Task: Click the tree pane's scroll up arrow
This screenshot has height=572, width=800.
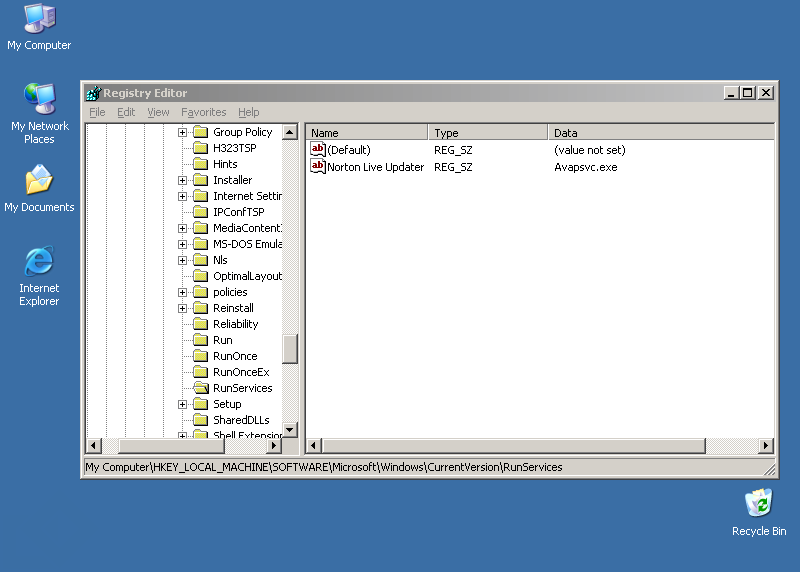Action: (x=290, y=132)
